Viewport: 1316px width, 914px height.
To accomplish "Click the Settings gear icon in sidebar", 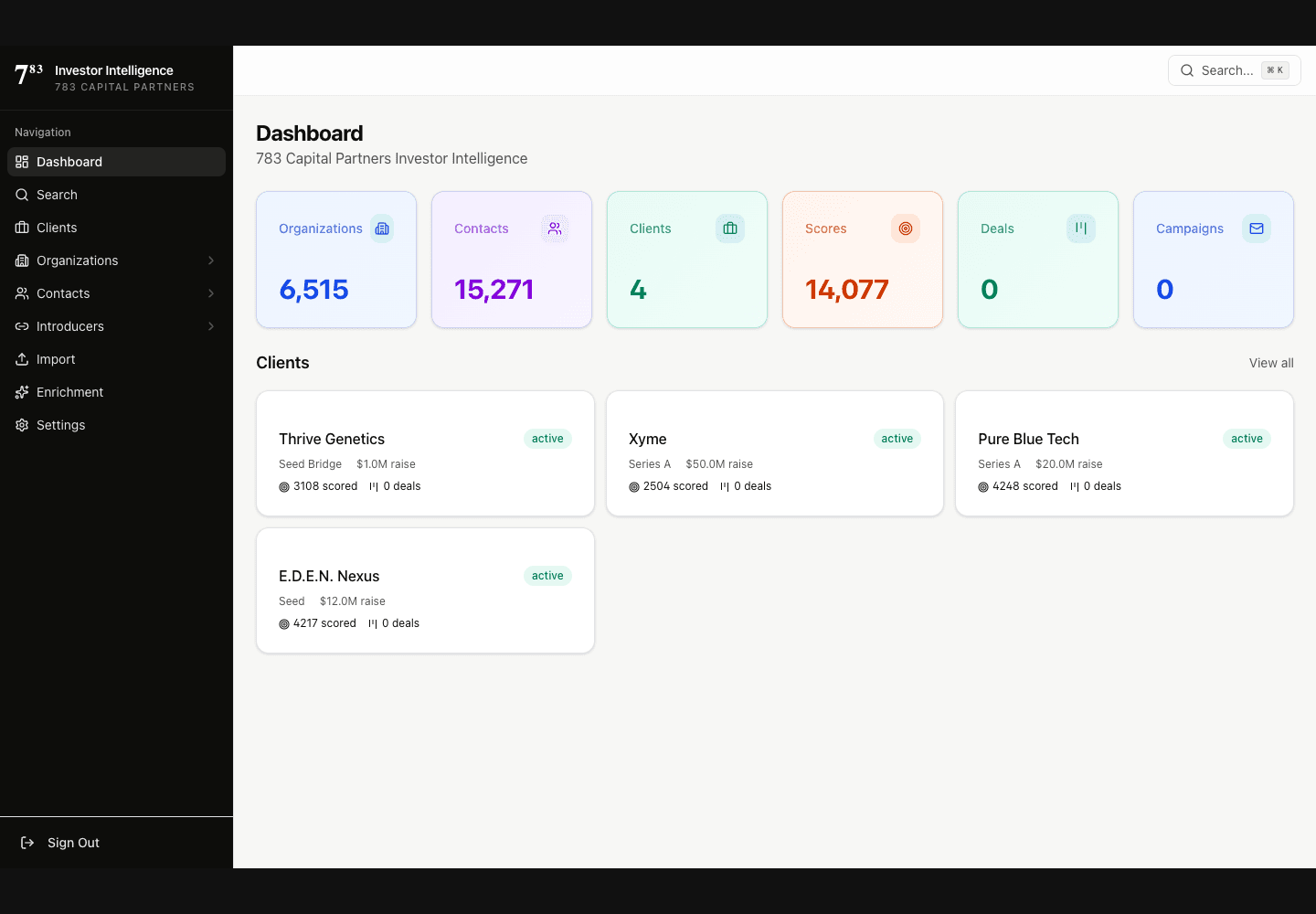I will coord(22,425).
